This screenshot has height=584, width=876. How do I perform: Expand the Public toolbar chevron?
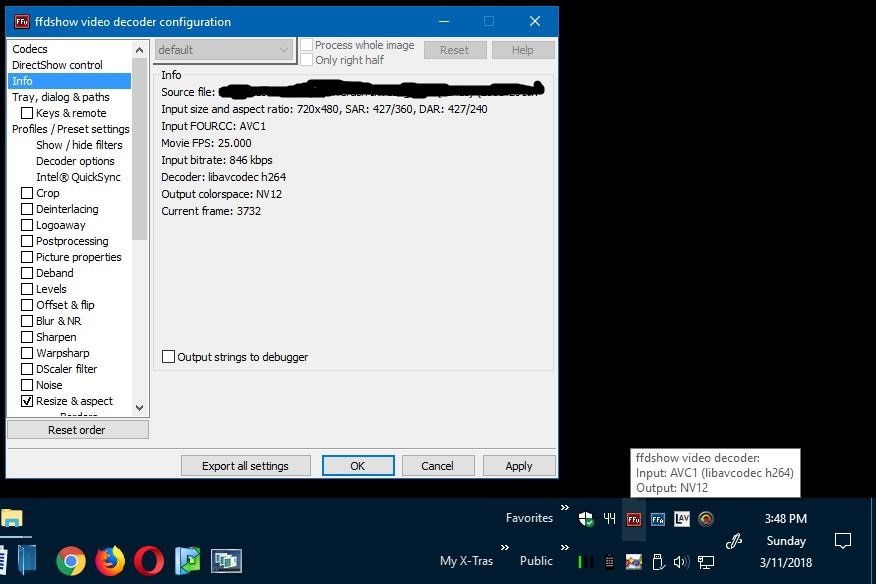pos(565,548)
